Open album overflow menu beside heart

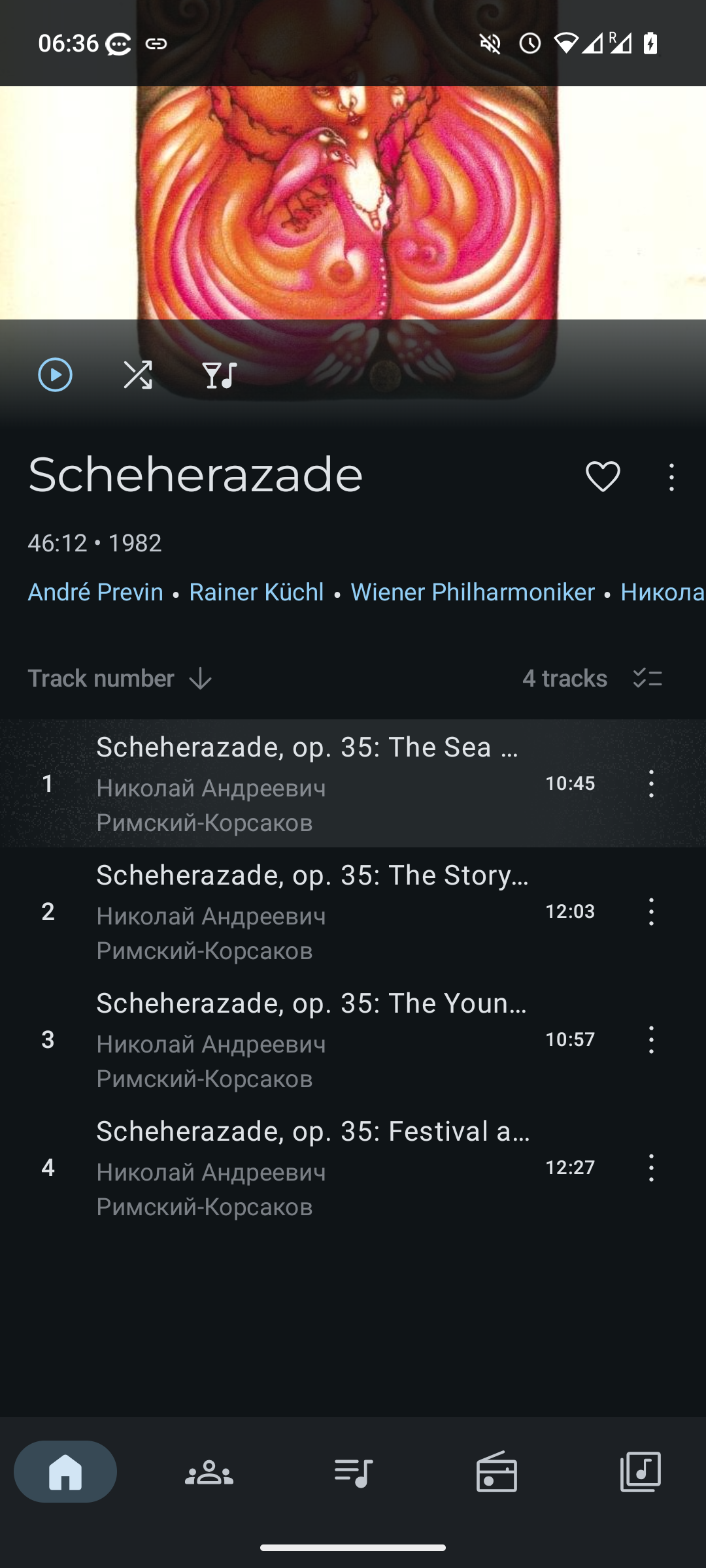tap(671, 477)
